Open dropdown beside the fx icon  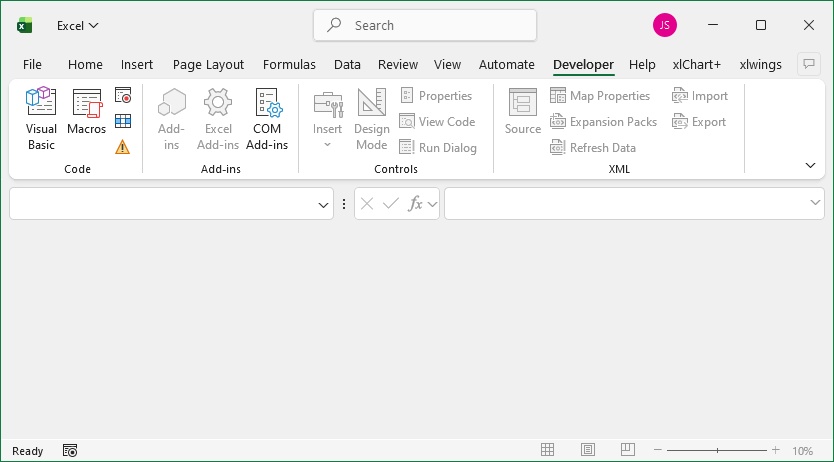(x=432, y=204)
